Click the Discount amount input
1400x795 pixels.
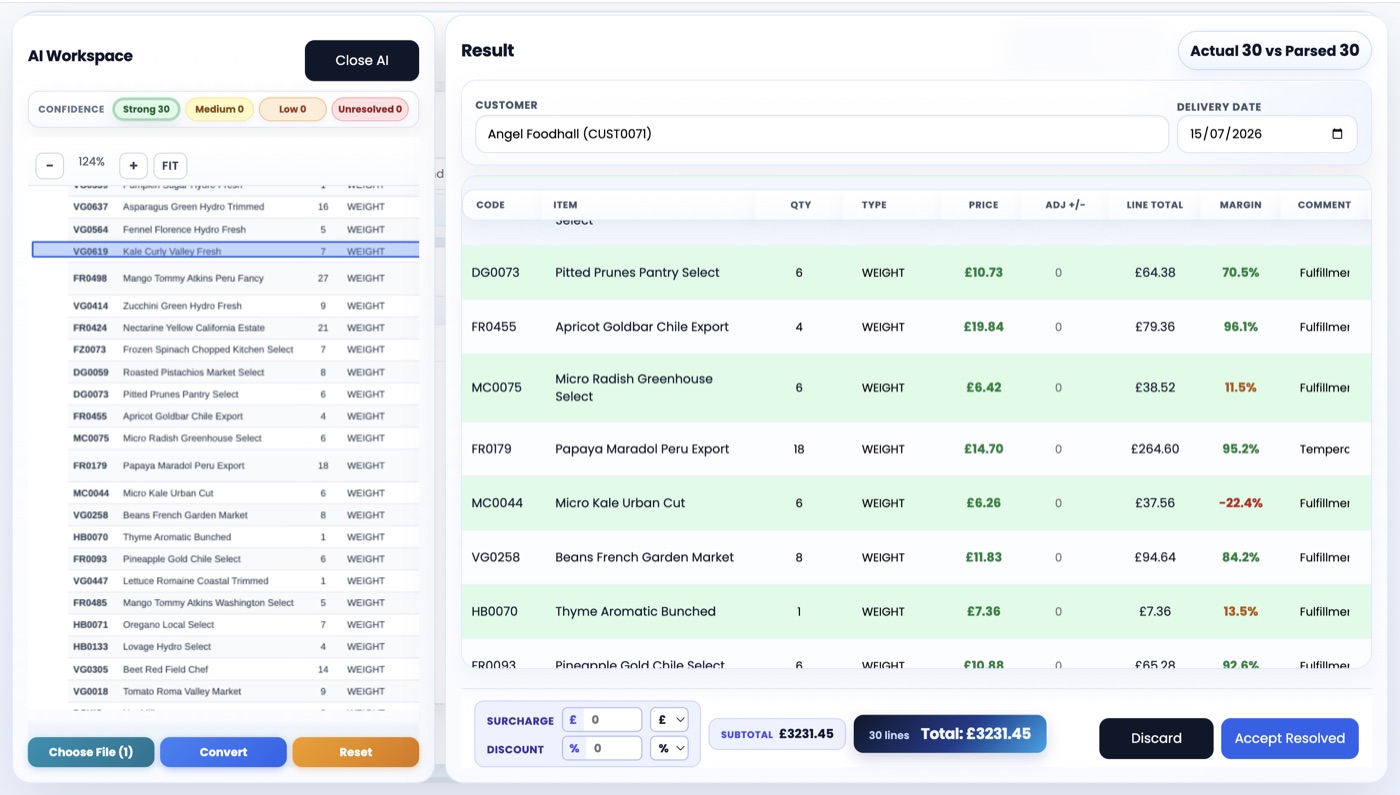pos(613,748)
